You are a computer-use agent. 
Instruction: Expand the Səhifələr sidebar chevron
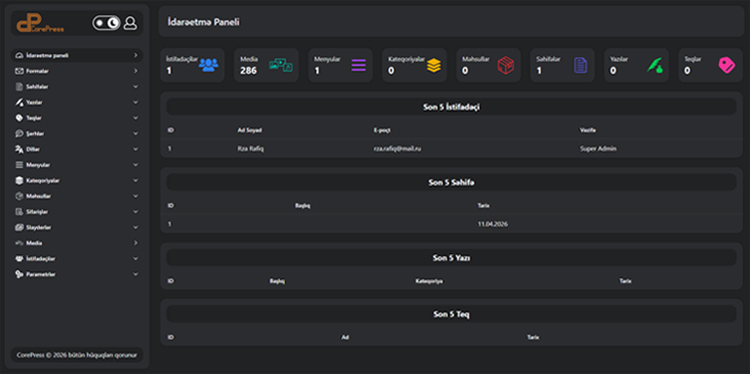[135, 87]
